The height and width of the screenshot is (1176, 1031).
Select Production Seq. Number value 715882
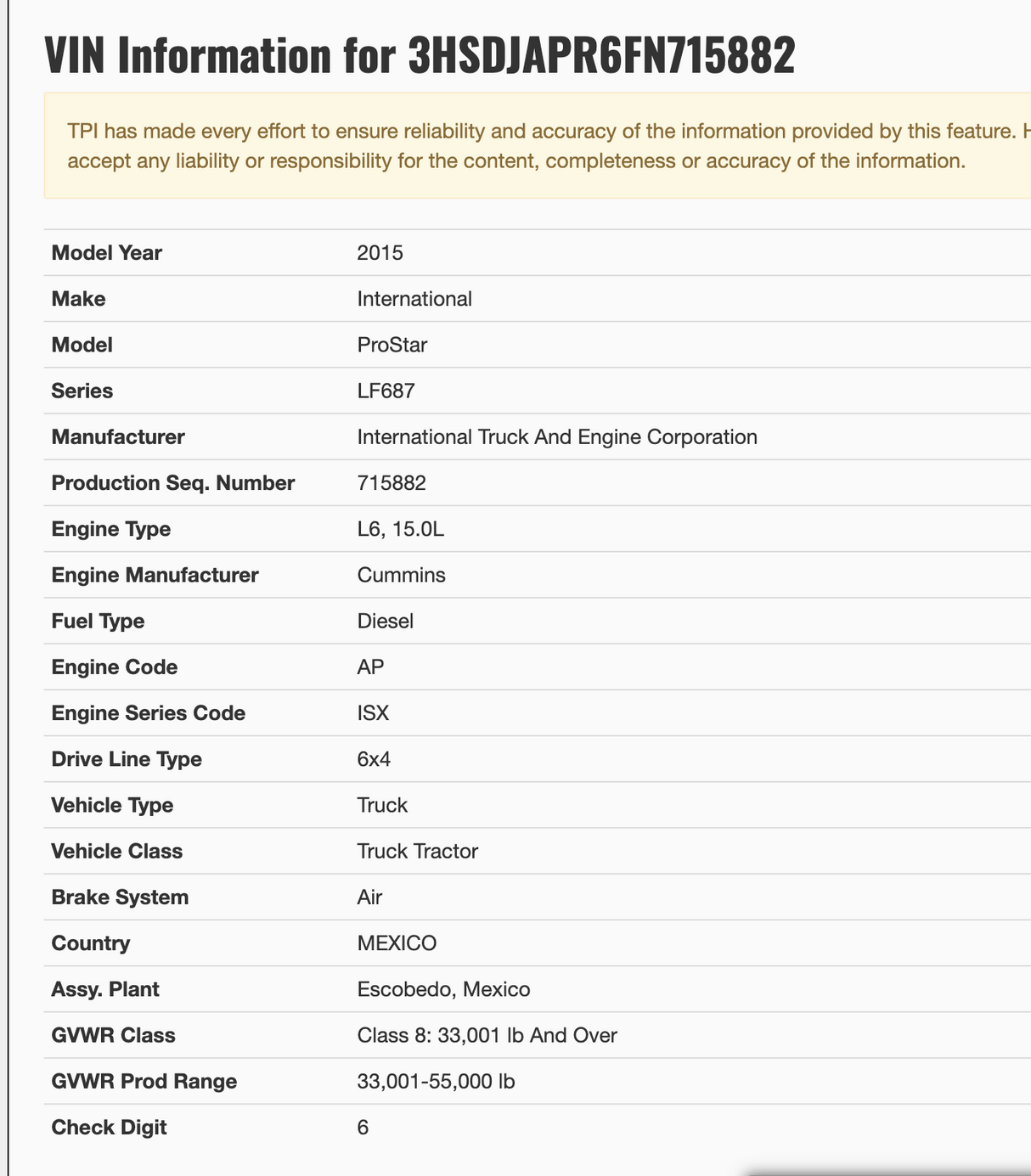point(392,483)
